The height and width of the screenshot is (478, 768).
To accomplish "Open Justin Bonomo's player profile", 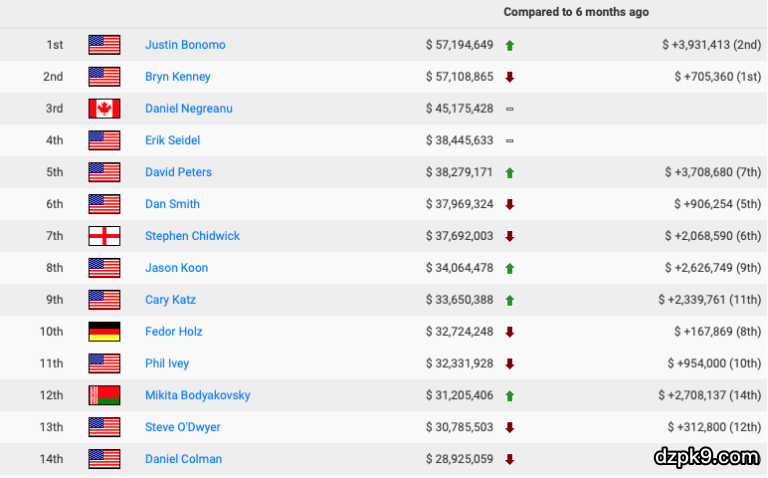I will [185, 45].
